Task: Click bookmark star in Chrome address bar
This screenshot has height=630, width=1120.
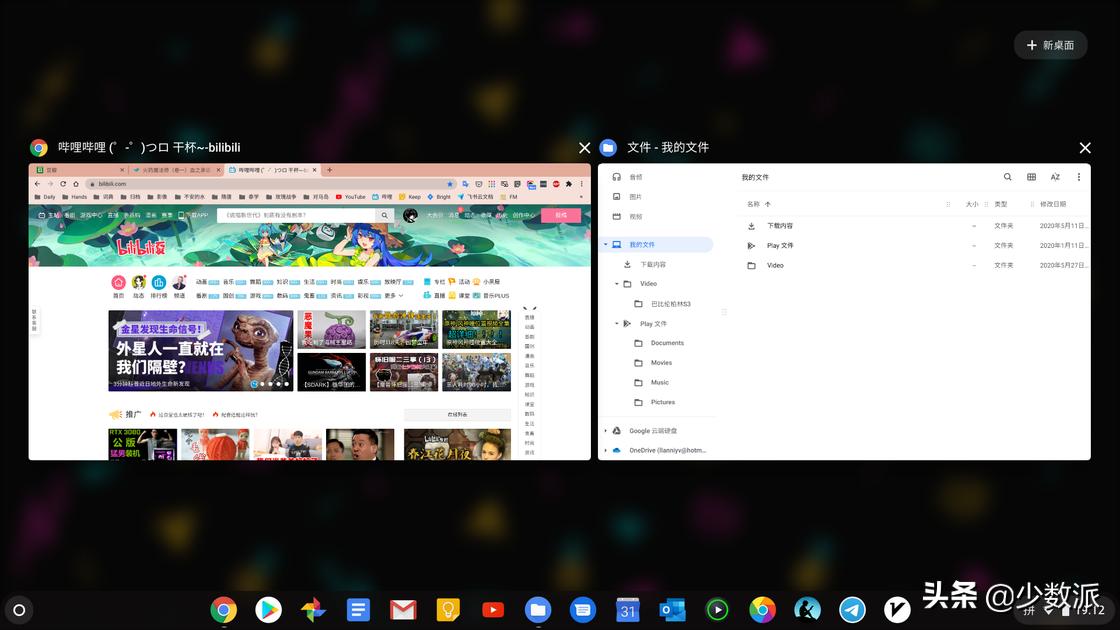Action: point(449,184)
